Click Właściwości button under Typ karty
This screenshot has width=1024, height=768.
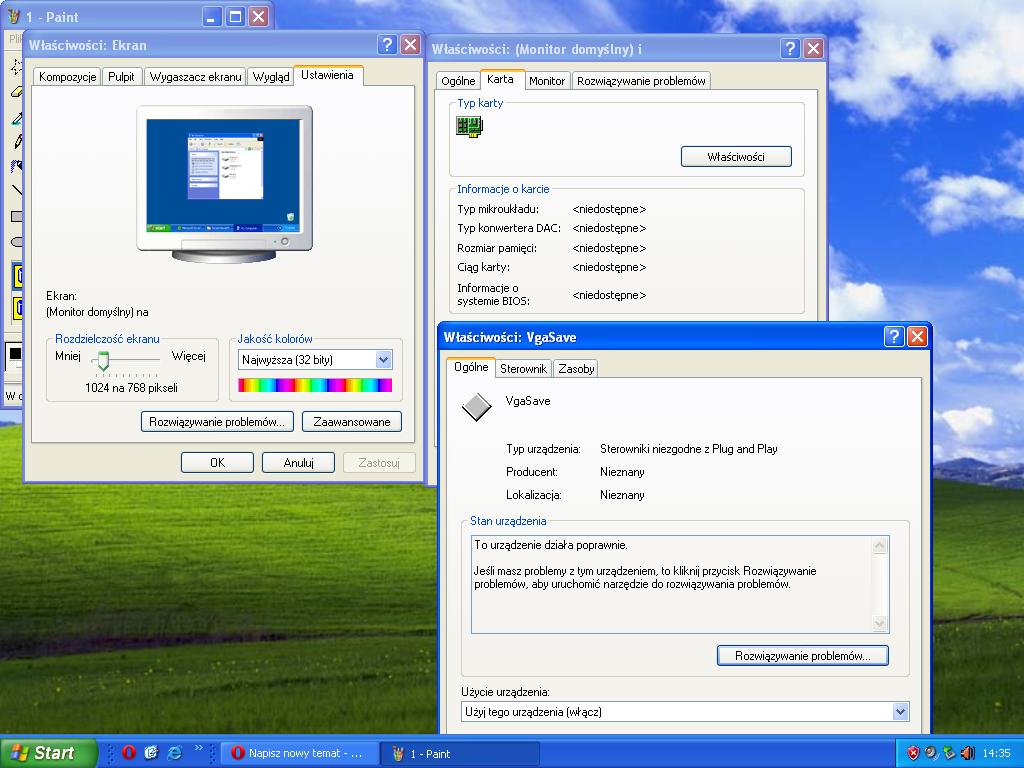coord(736,157)
